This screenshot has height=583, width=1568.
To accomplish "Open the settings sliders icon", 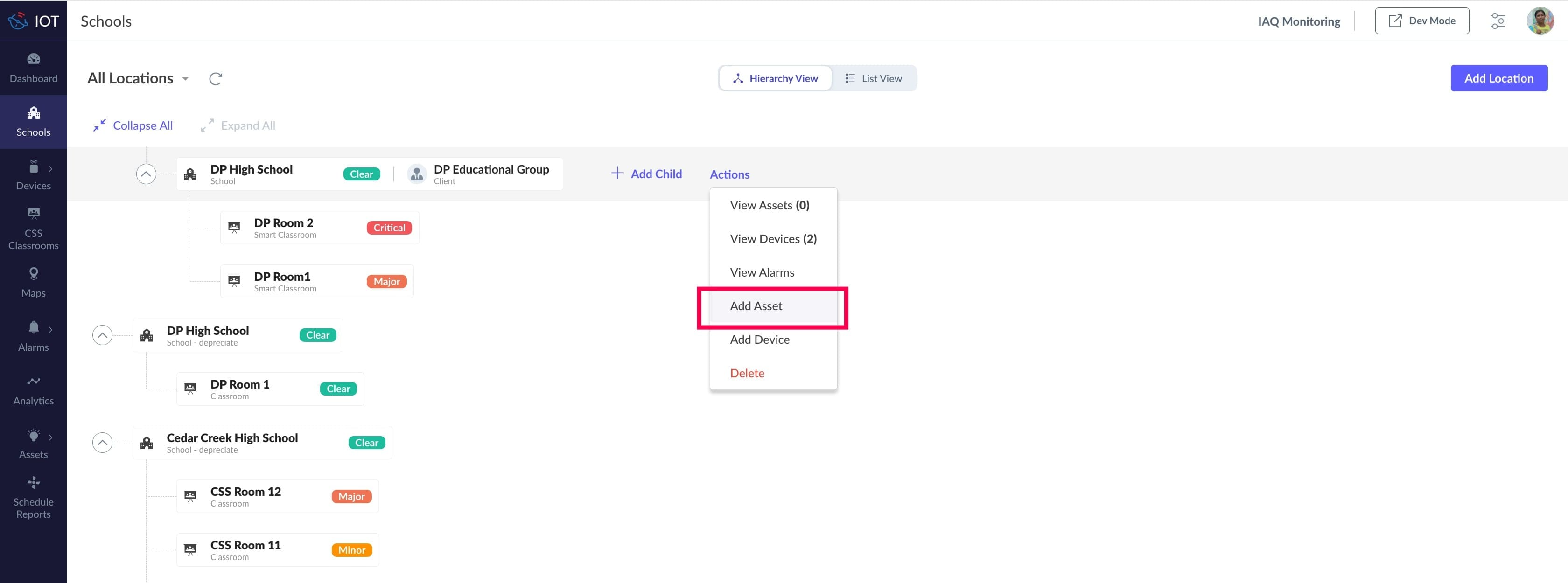I will (x=1498, y=21).
